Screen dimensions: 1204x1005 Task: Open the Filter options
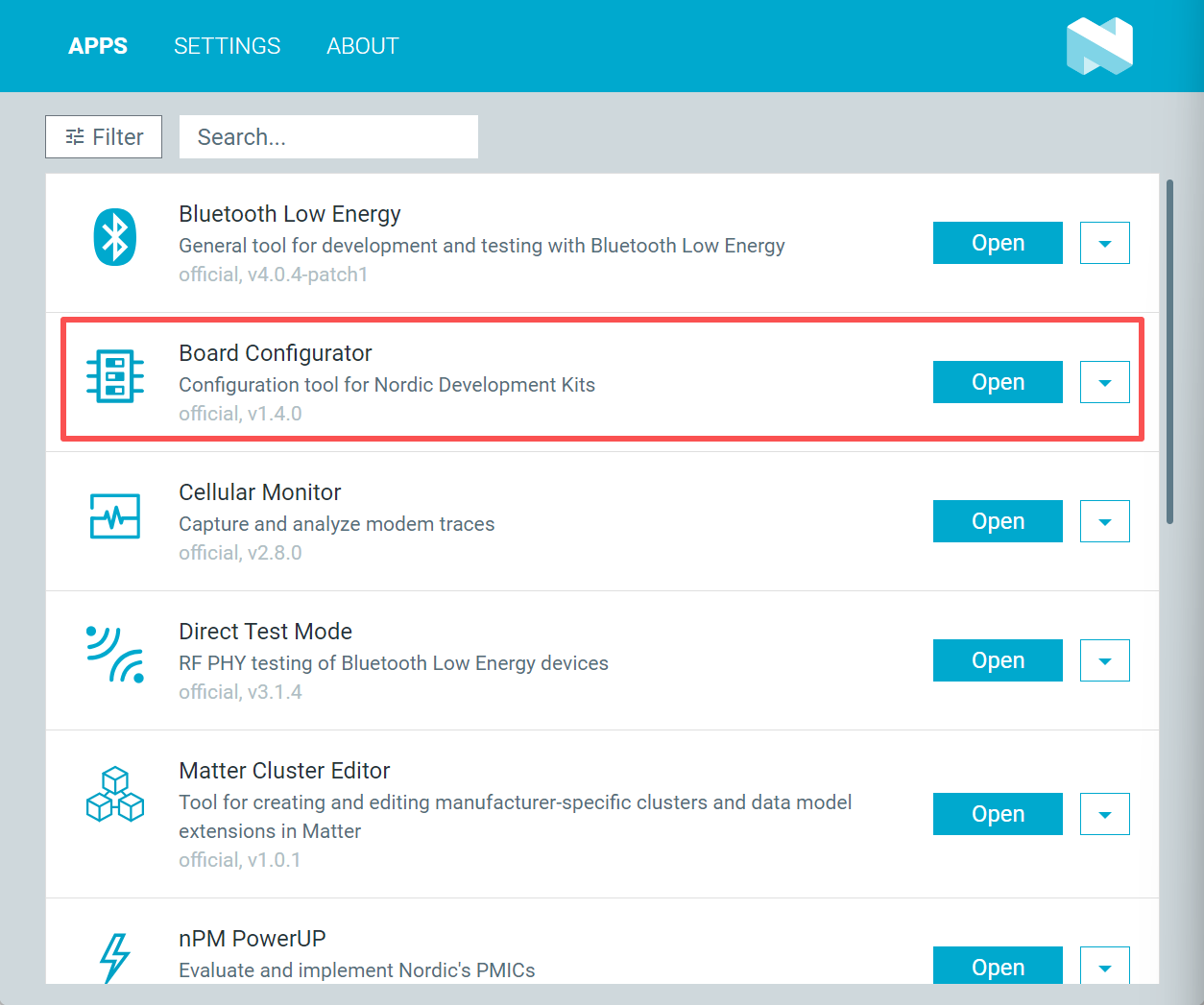pos(104,136)
